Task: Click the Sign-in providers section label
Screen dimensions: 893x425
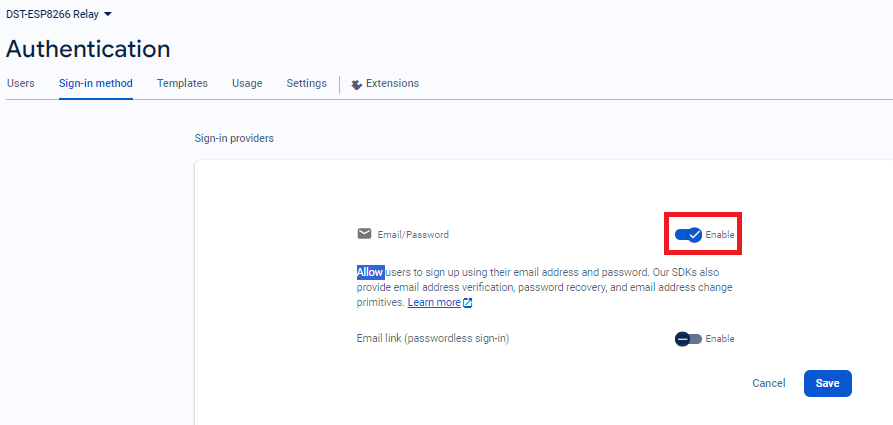Action: (x=234, y=139)
